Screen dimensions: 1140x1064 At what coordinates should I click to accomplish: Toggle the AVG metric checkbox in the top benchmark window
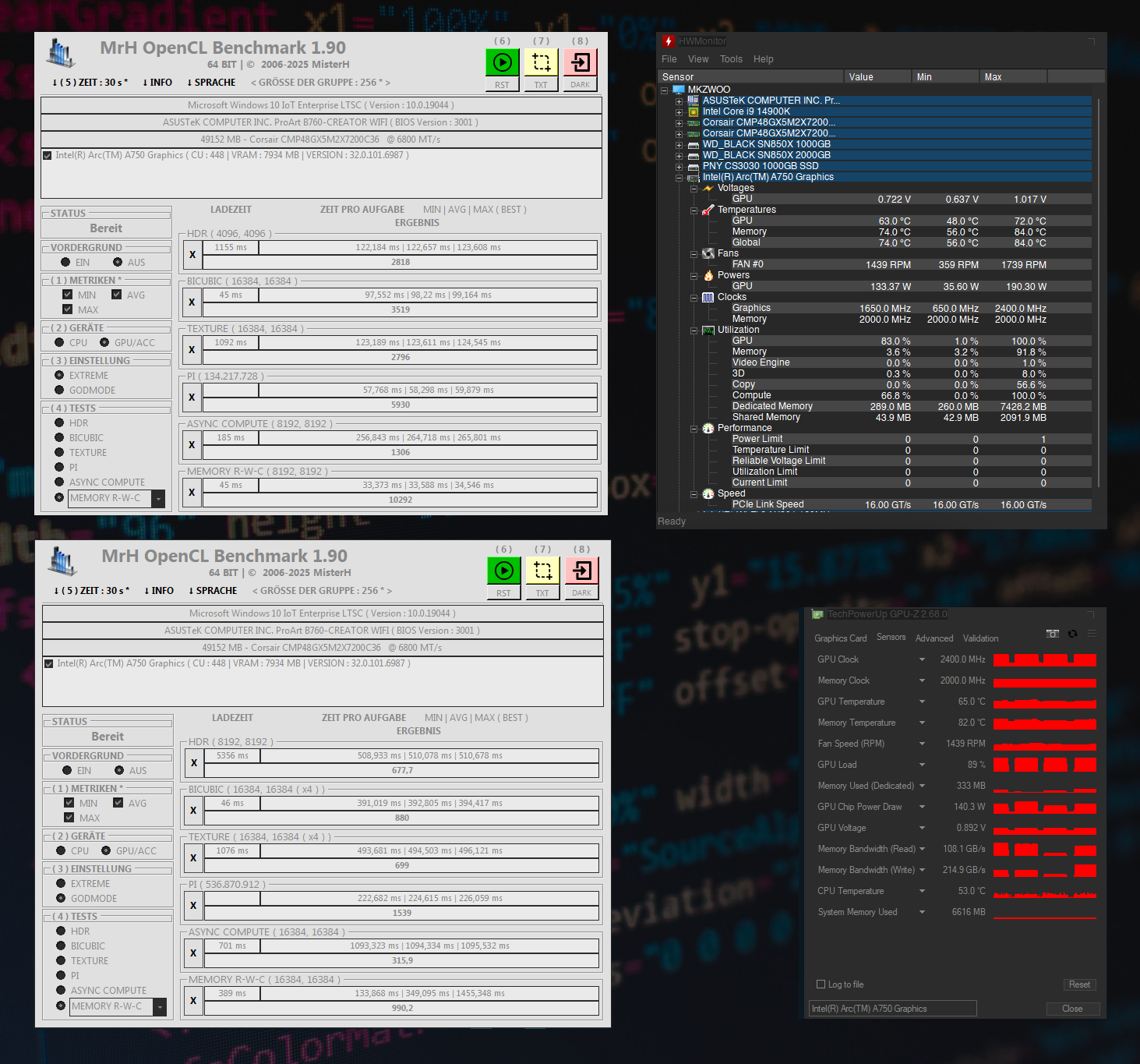click(116, 295)
